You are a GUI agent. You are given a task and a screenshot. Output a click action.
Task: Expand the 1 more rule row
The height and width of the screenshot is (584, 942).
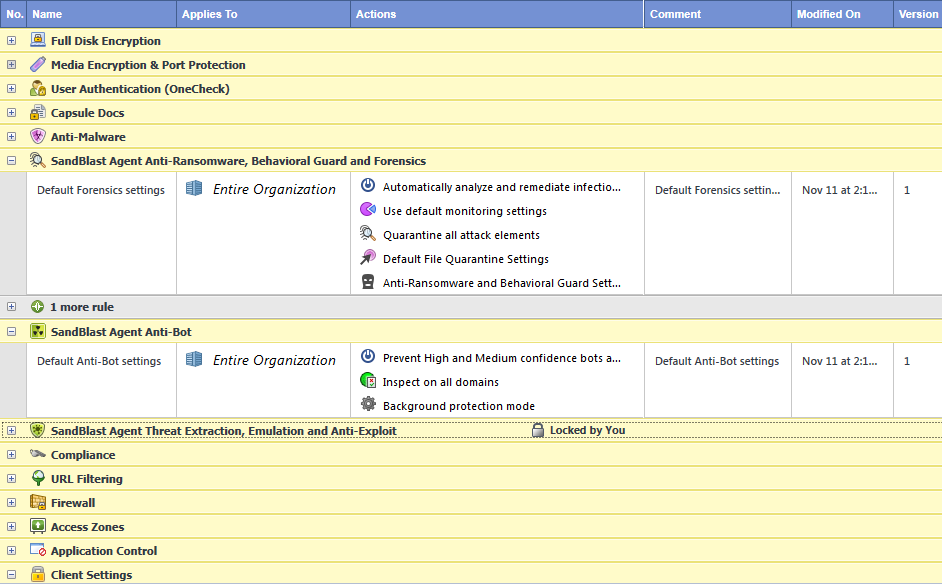(11, 306)
